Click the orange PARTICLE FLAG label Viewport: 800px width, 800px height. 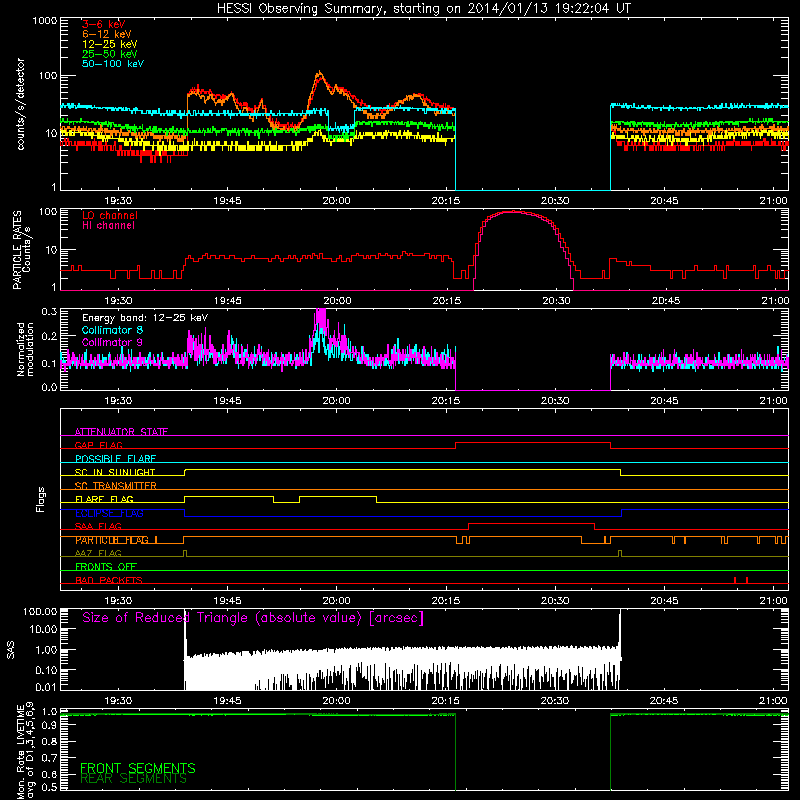point(112,540)
